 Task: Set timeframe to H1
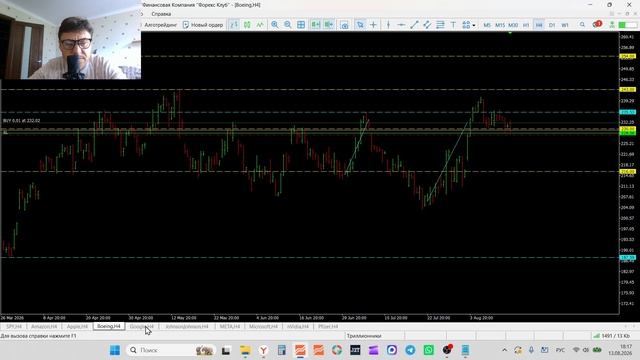point(526,25)
